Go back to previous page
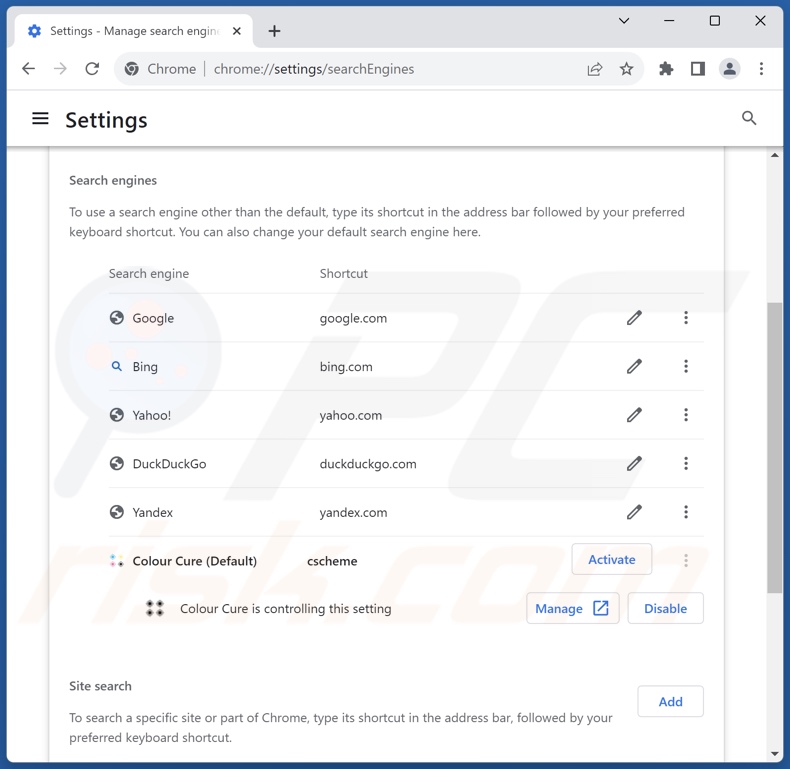The width and height of the screenshot is (790, 769). (29, 69)
